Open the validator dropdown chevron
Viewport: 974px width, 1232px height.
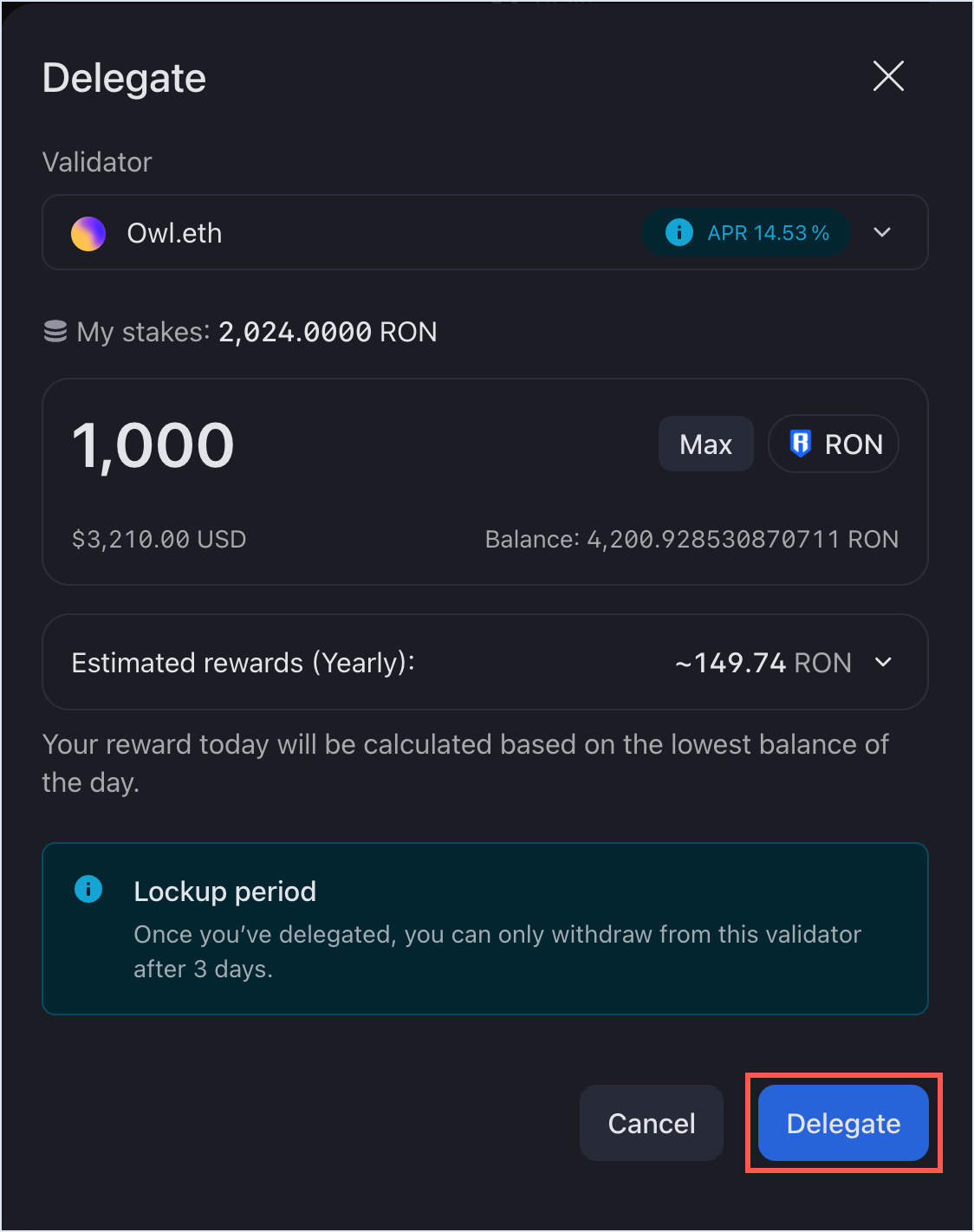click(882, 232)
